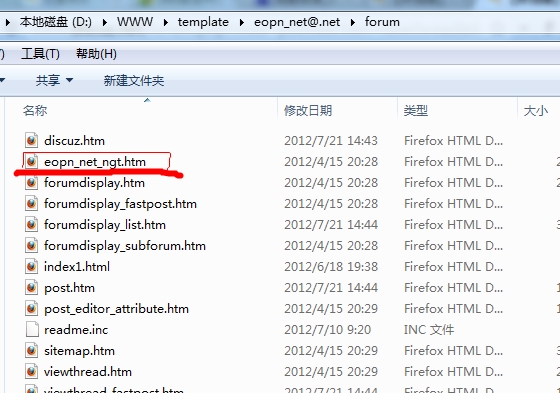Expand the arrow after WWW in address bar
The image size is (560, 393).
166,23
